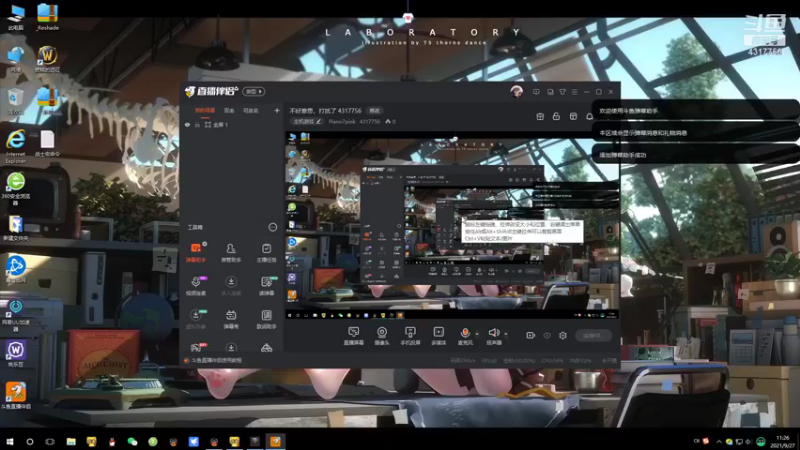
Task: Open the Recycle Bin desktop icon
Action: [x=16, y=102]
